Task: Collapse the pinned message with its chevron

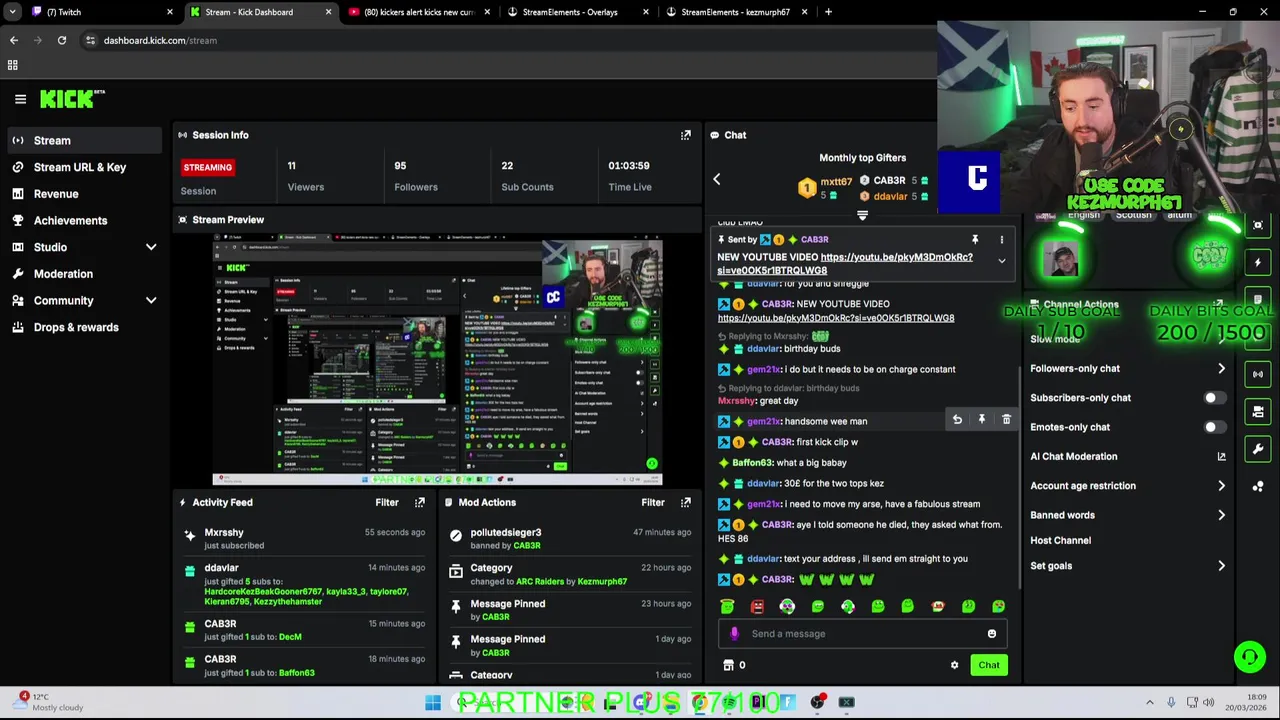Action: pos(1001,261)
